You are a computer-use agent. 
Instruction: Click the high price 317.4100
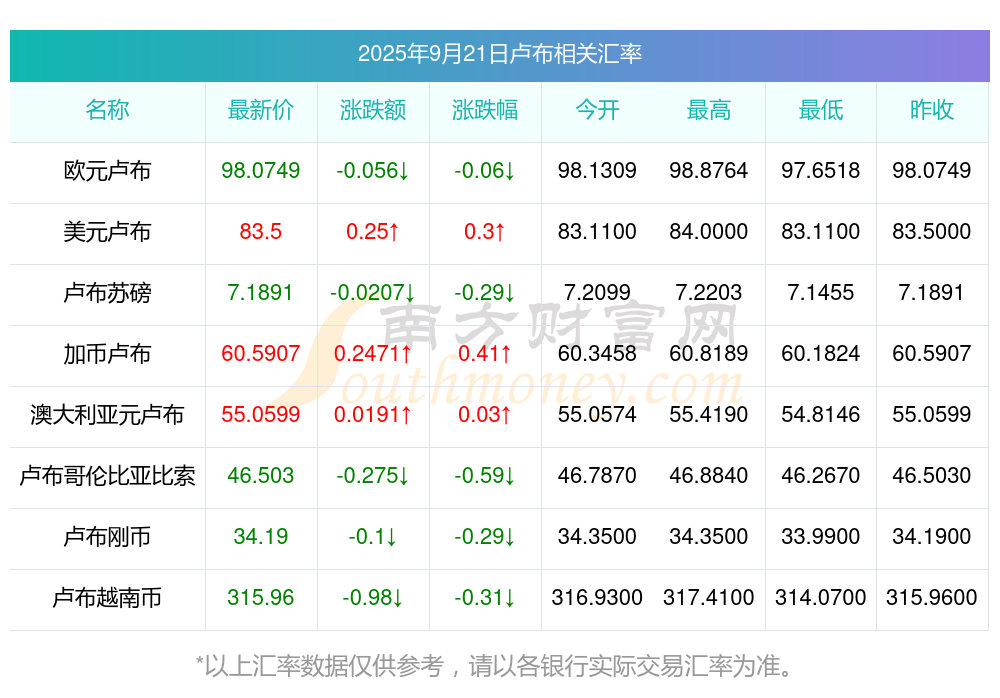click(709, 597)
